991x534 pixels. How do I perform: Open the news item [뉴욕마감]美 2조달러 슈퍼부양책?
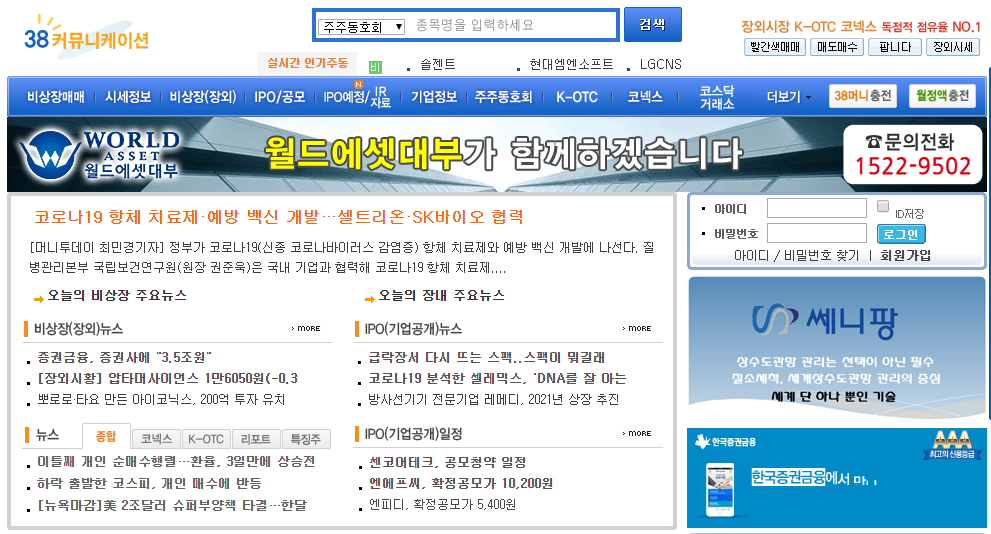point(172,505)
